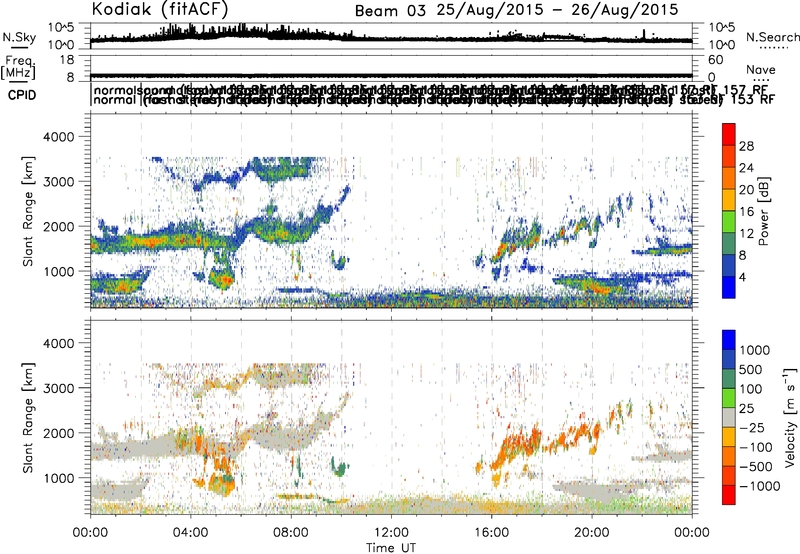Viewport: 800px width, 554px height.
Task: Click the 1000 km tick in Velocity panel
Action: coord(61,478)
